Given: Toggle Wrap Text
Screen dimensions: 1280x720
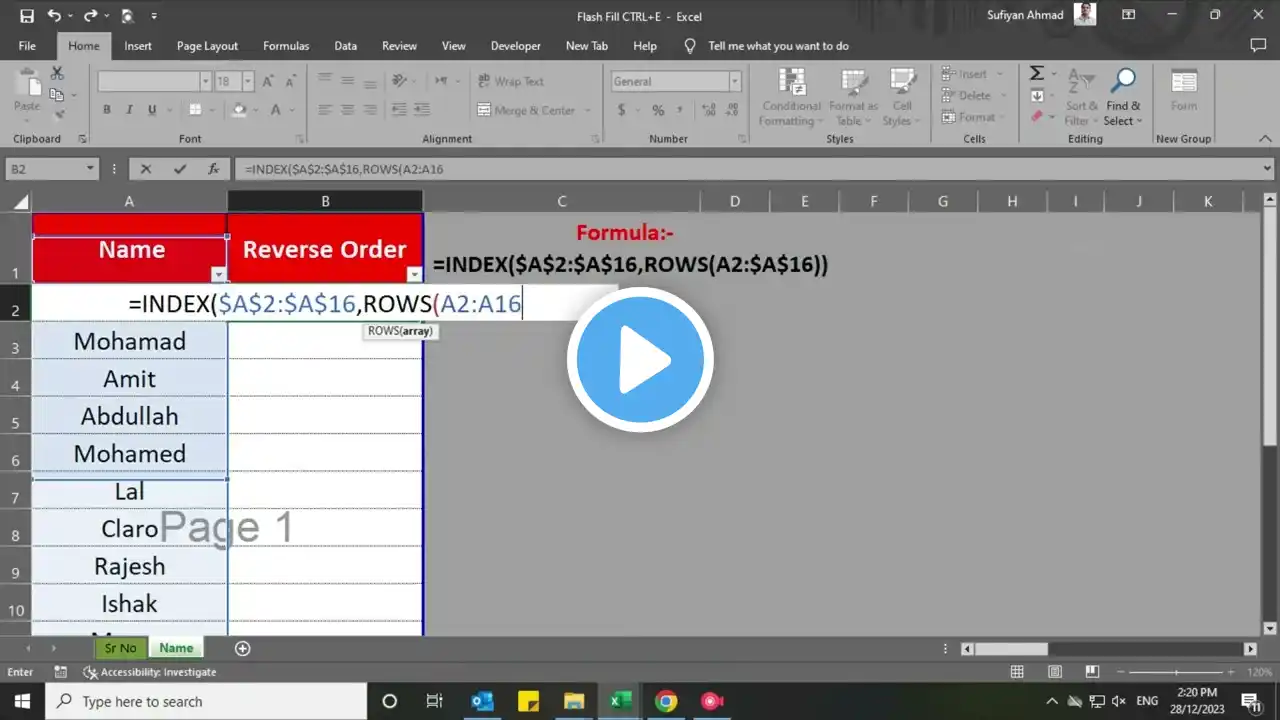Looking at the screenshot, I should click(x=511, y=81).
